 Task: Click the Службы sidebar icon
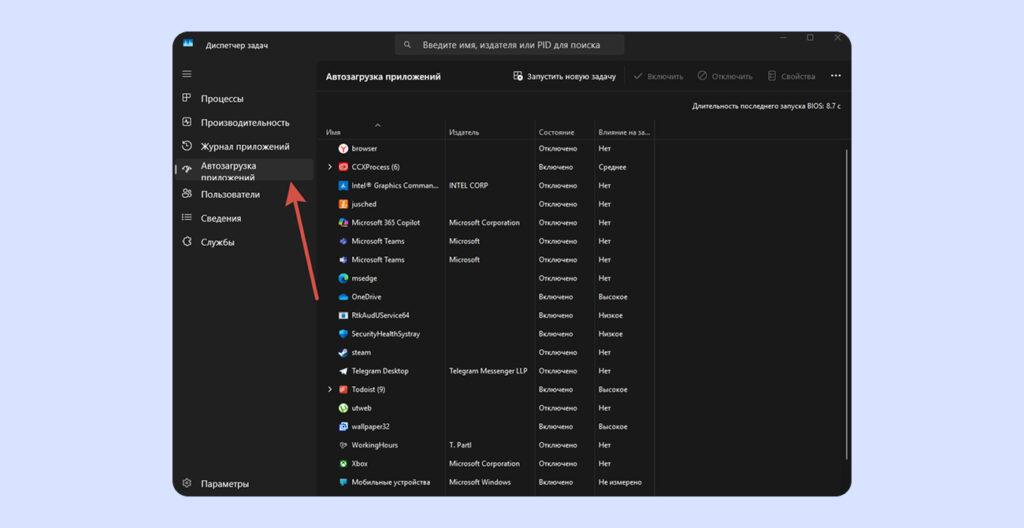[x=187, y=242]
